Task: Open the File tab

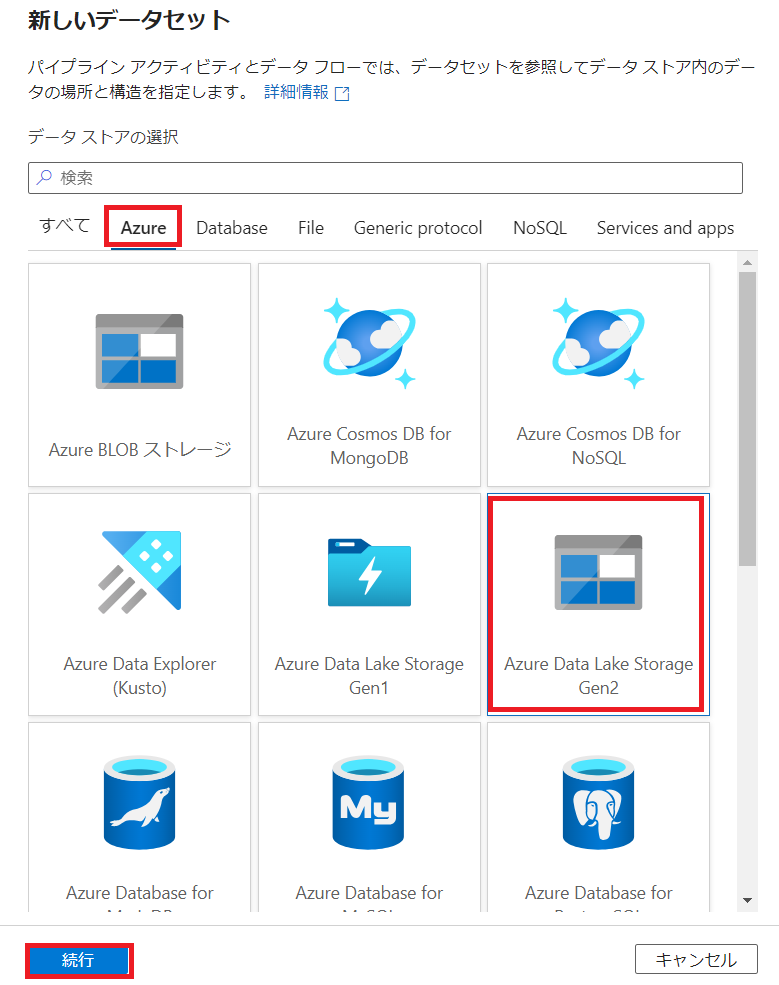Action: pyautogui.click(x=311, y=227)
